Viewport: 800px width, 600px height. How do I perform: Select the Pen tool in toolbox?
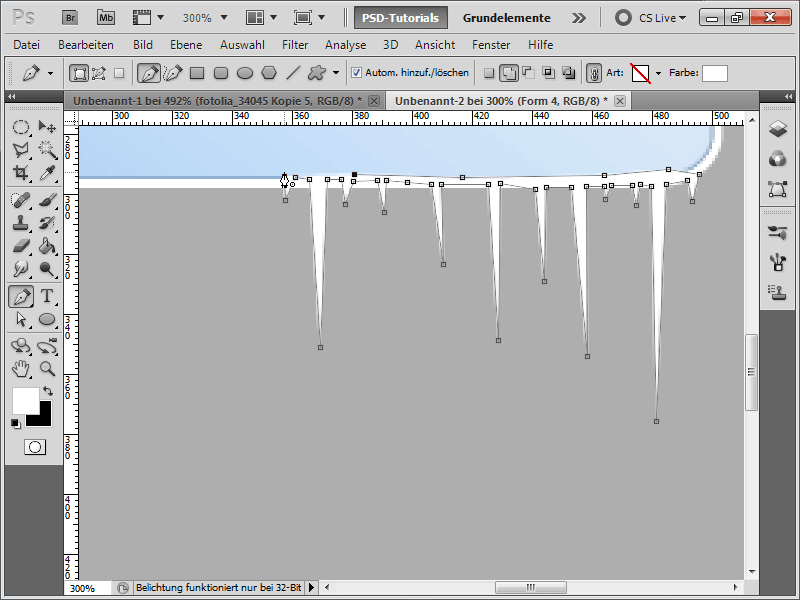point(21,296)
